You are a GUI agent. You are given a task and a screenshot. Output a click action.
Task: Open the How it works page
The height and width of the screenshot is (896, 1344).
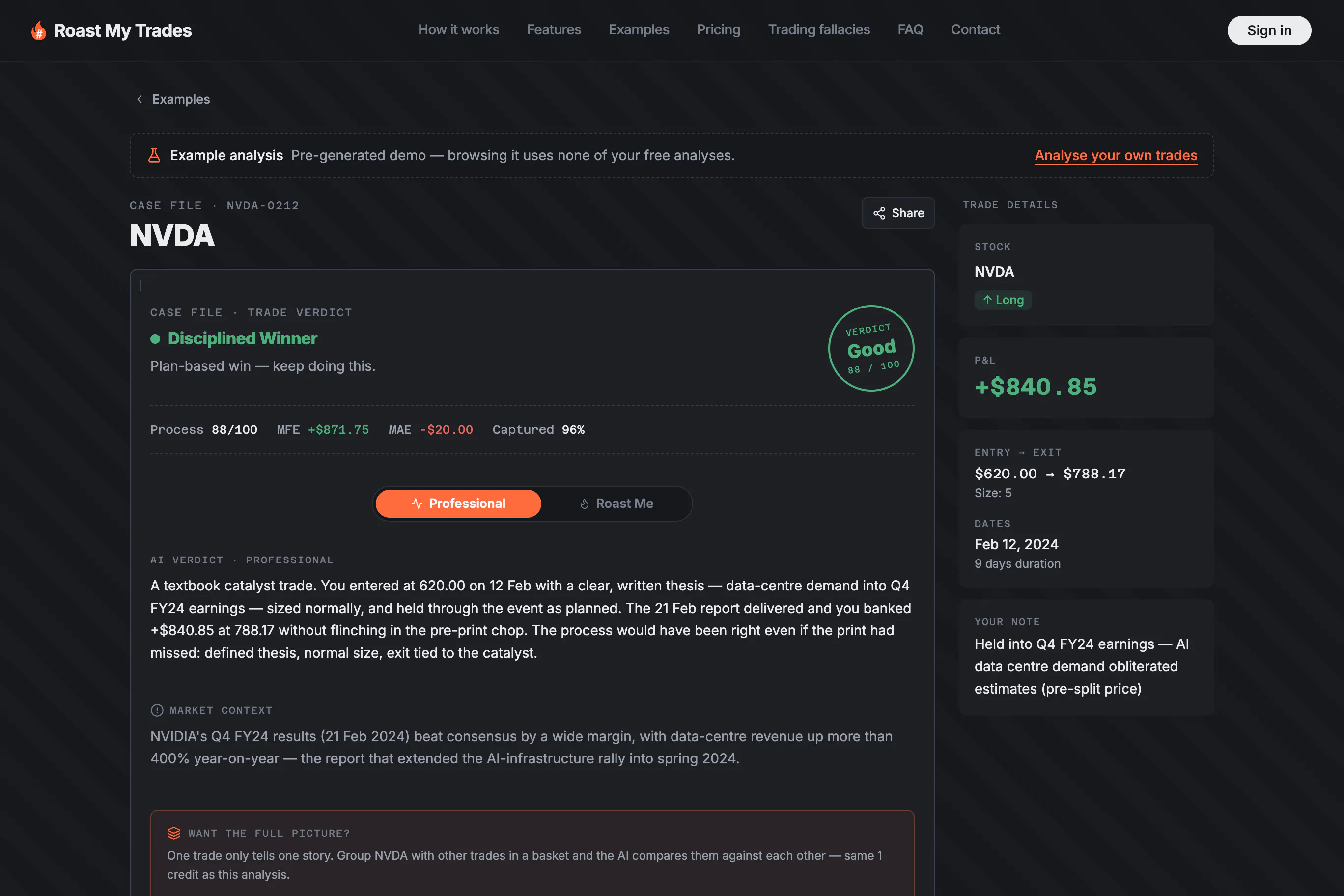[x=458, y=29]
